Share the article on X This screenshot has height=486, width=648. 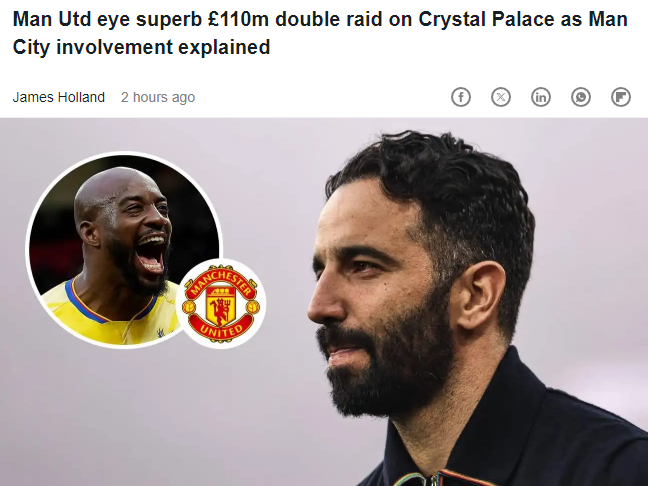click(501, 97)
